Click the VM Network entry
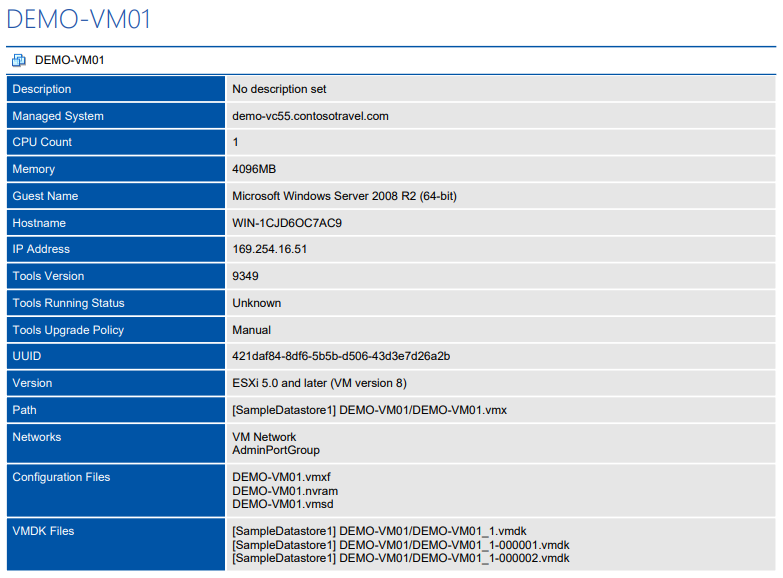 pos(264,437)
